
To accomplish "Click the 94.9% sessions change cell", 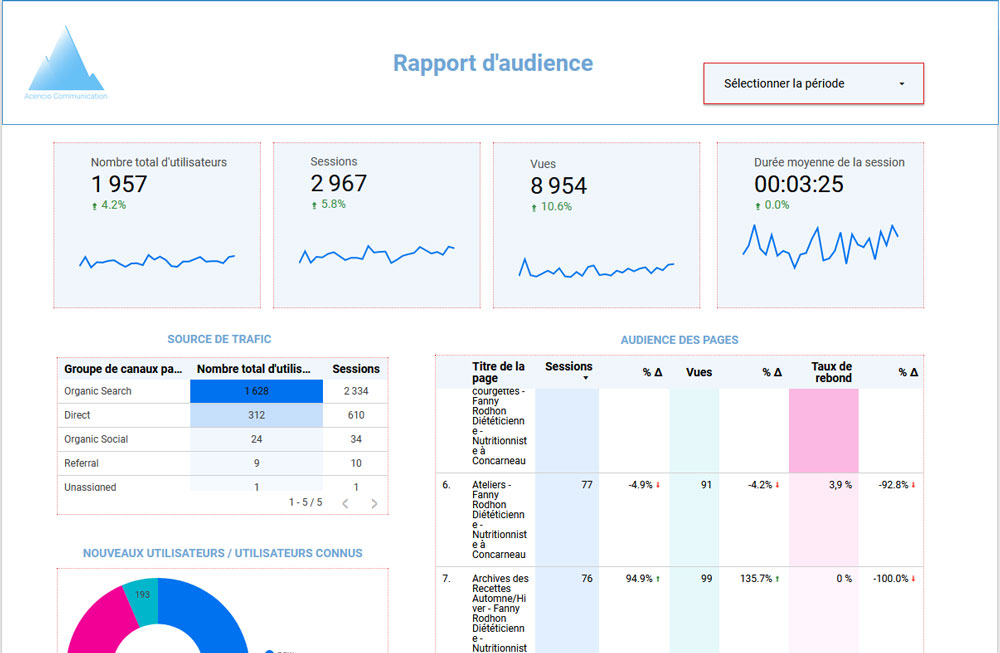I will click(x=642, y=579).
